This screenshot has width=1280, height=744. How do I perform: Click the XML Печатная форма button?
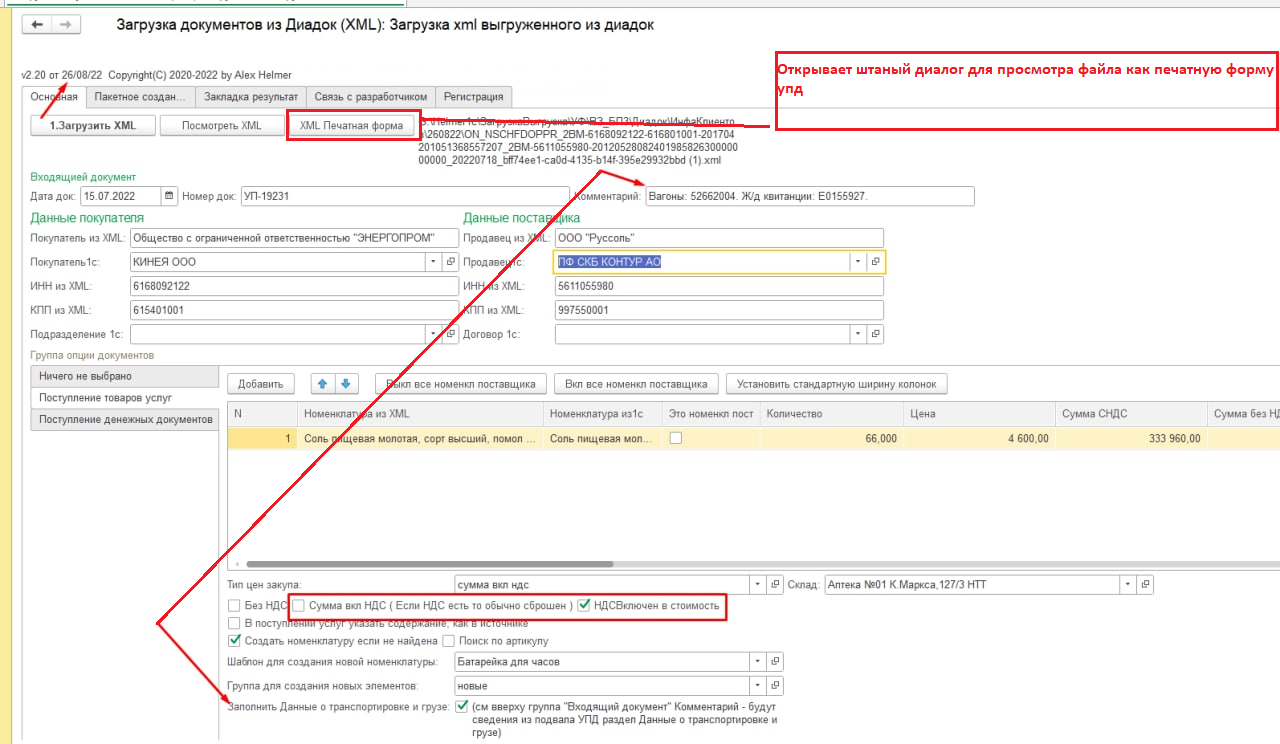point(354,125)
